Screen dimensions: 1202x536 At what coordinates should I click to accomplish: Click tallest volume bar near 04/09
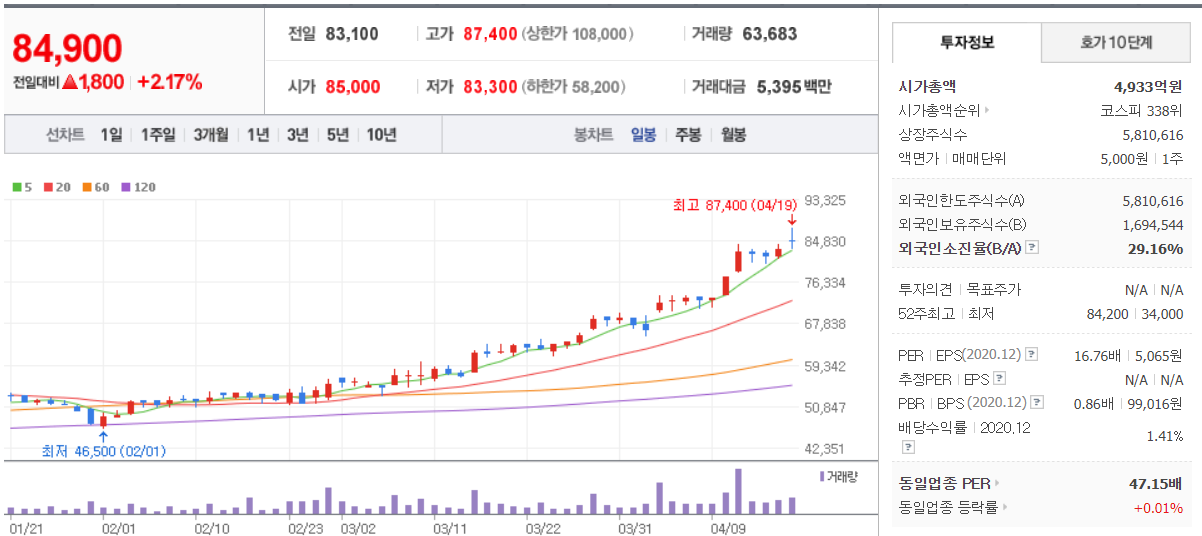[738, 491]
